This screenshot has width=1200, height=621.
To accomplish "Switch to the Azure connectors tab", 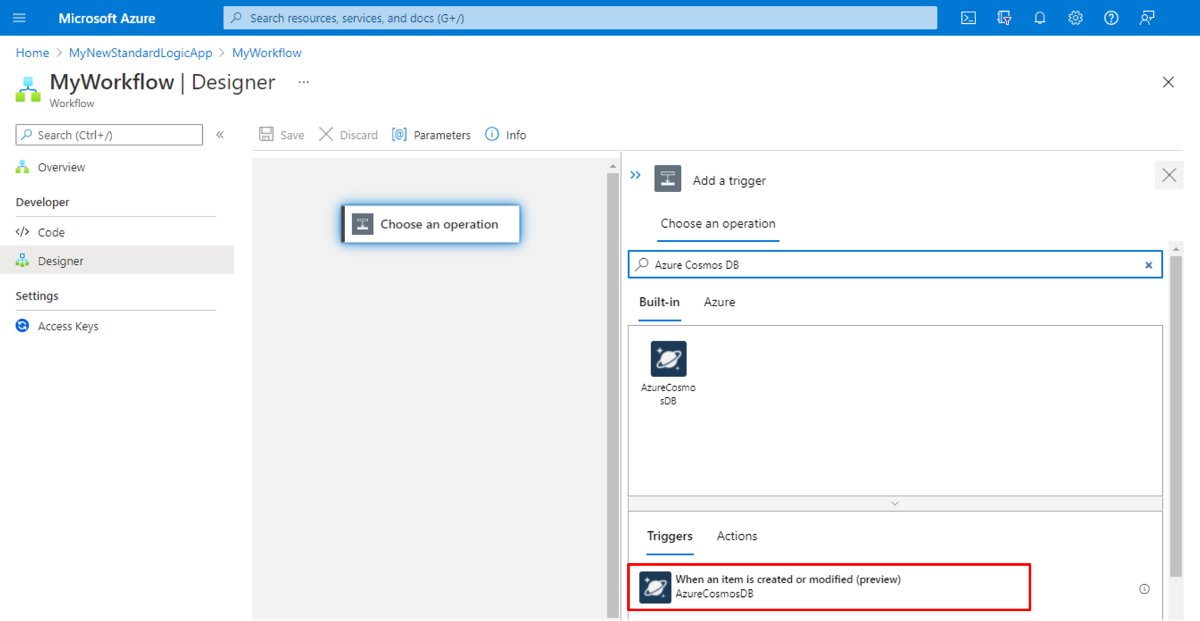I will pyautogui.click(x=719, y=302).
